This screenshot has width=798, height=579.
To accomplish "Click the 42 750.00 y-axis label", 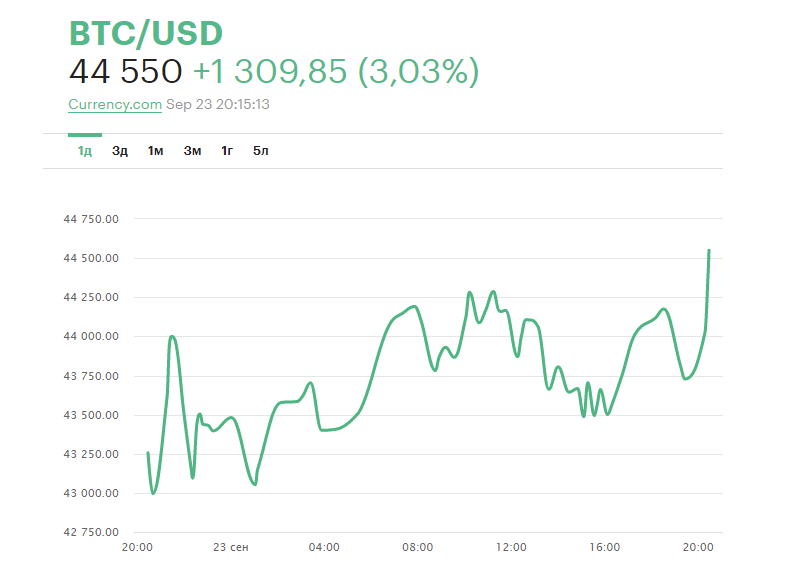I will click(91, 532).
